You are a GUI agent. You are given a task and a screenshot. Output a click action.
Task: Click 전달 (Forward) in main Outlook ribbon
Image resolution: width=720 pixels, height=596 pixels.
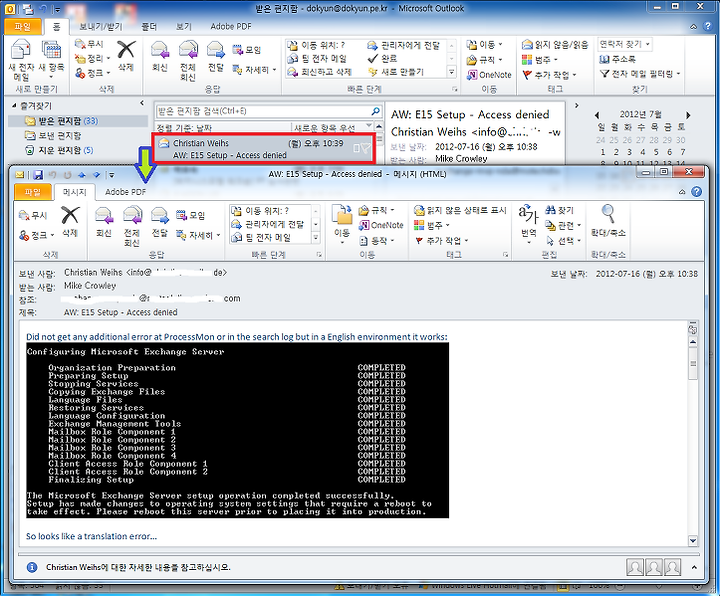coord(215,56)
